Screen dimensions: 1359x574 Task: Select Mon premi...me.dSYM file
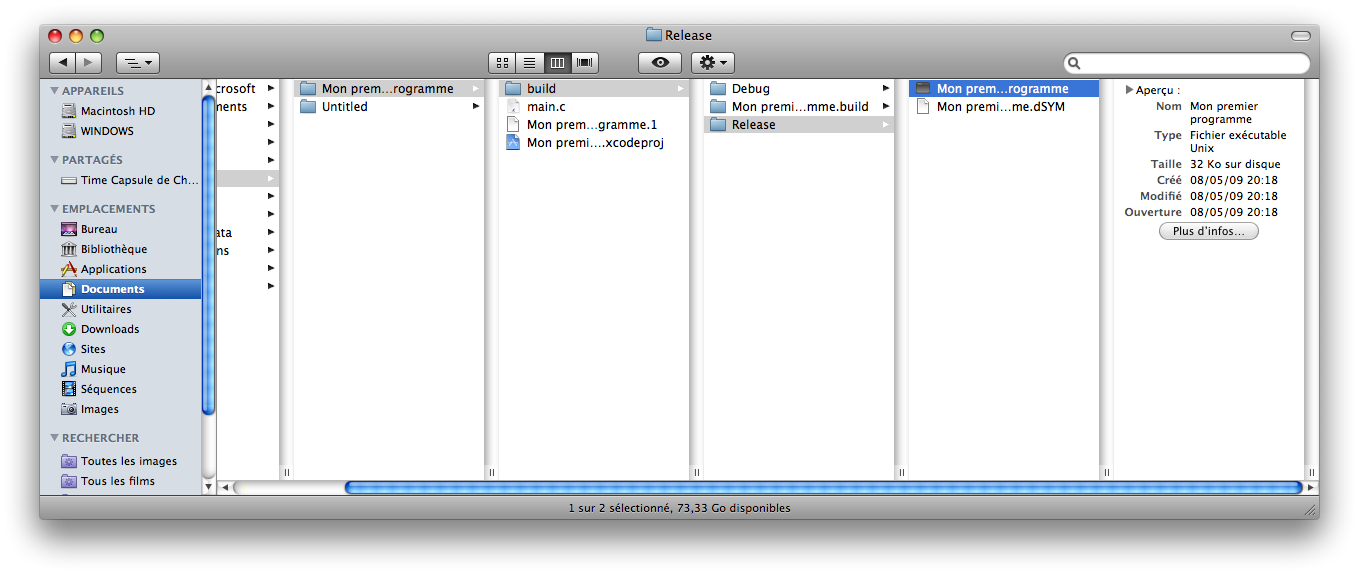(x=1004, y=107)
